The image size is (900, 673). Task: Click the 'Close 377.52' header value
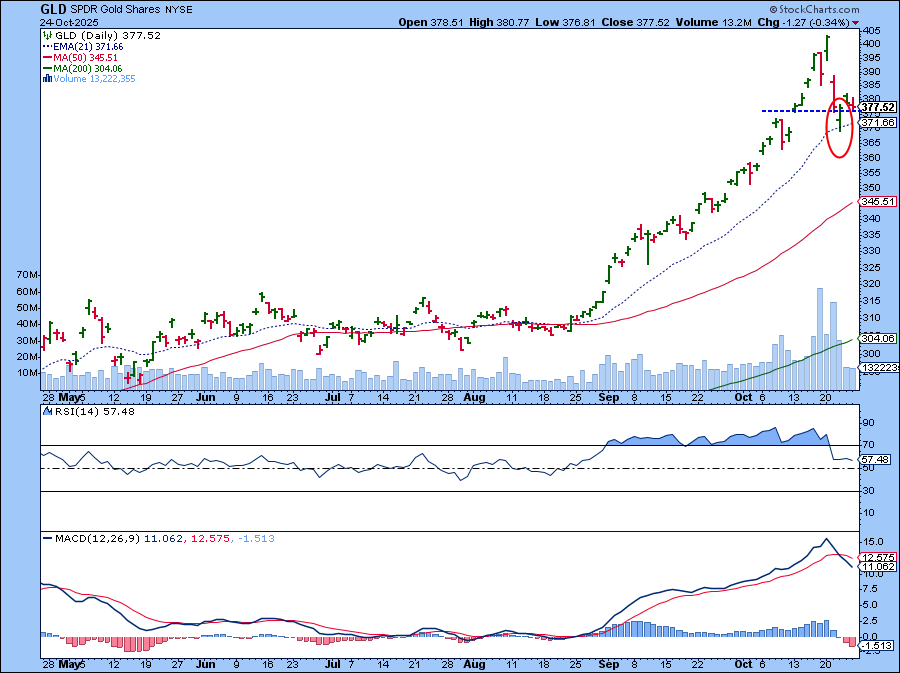click(635, 22)
